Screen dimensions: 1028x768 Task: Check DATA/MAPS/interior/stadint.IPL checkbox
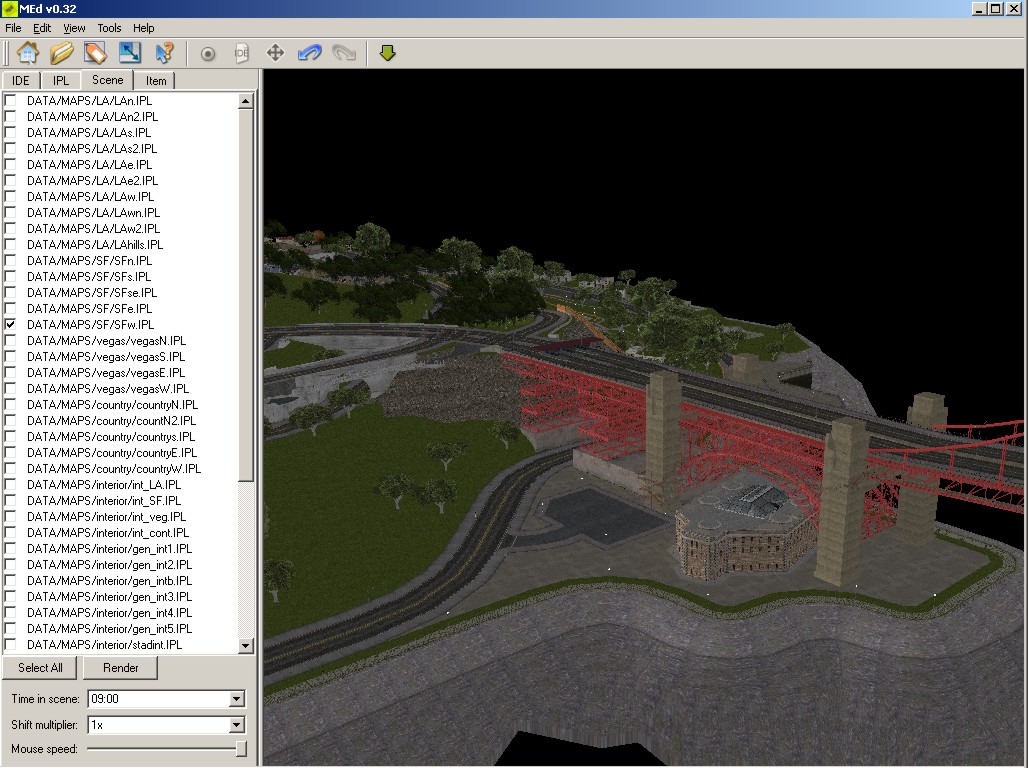(10, 645)
